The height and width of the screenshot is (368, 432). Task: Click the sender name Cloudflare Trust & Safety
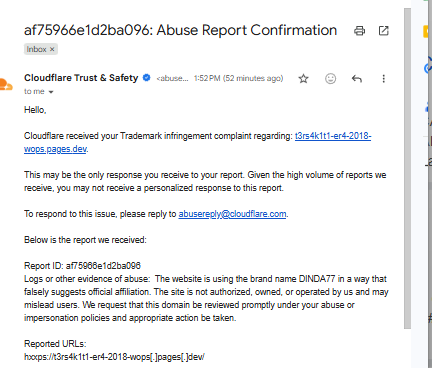point(81,78)
